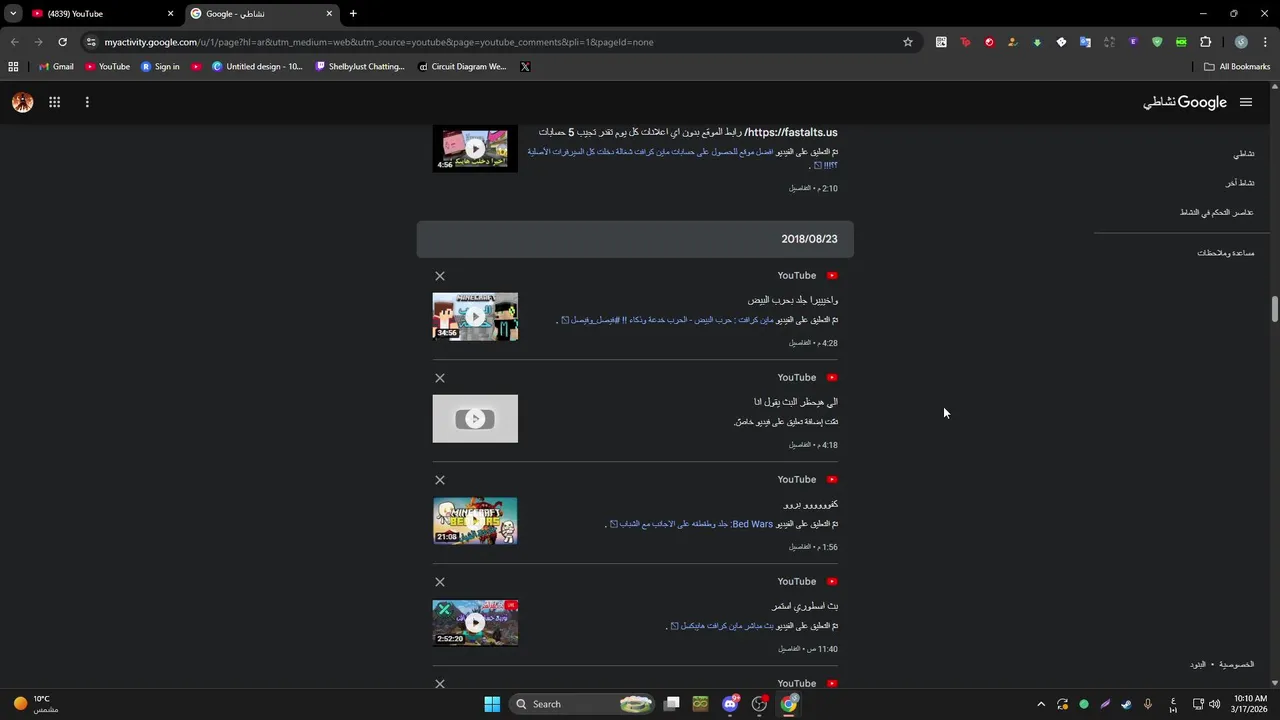This screenshot has height=720, width=1280.
Task: Switch to the (4839) YouTube tab
Action: click(x=103, y=14)
